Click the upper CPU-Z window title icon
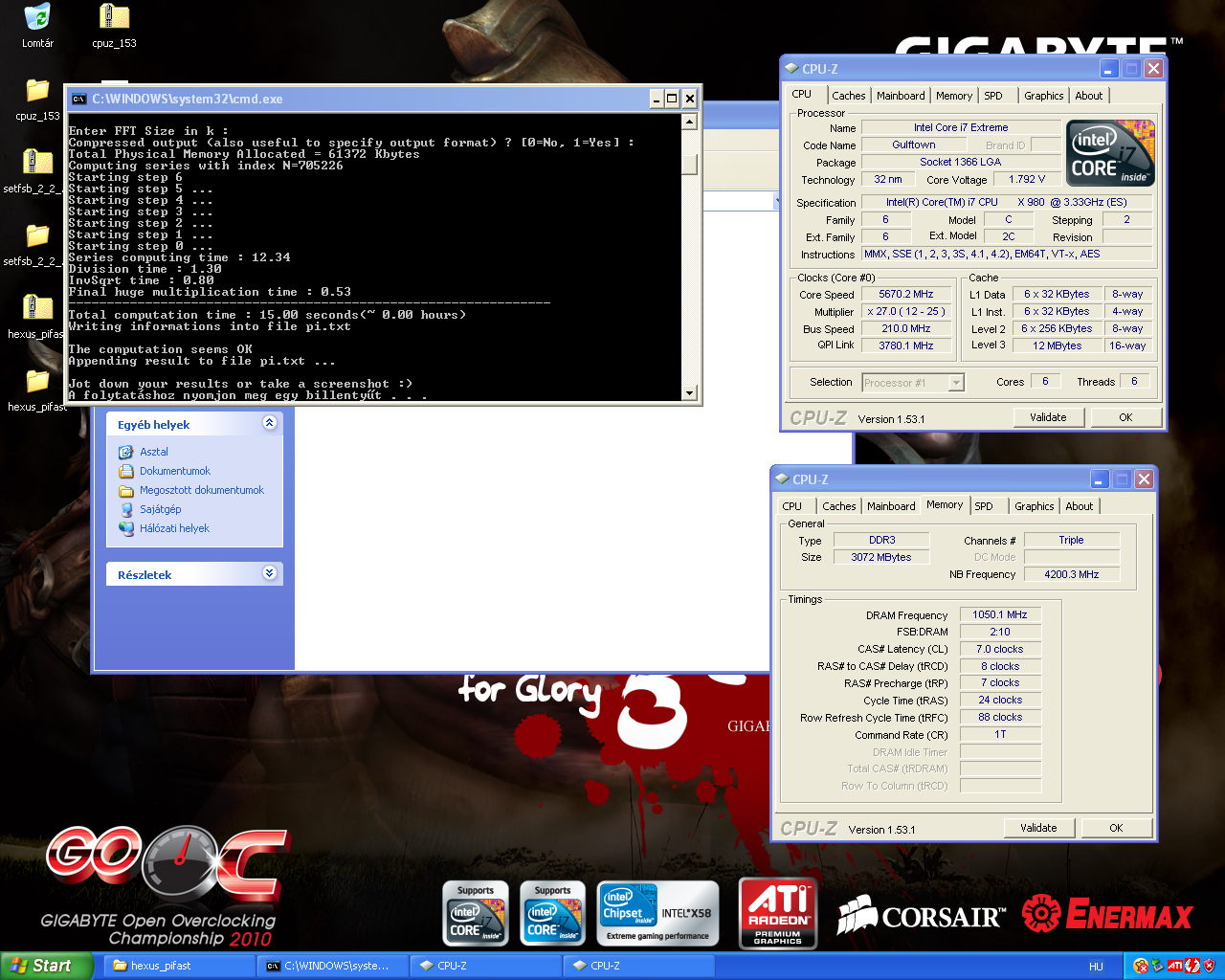Screen dimensions: 1225x980 791,69
